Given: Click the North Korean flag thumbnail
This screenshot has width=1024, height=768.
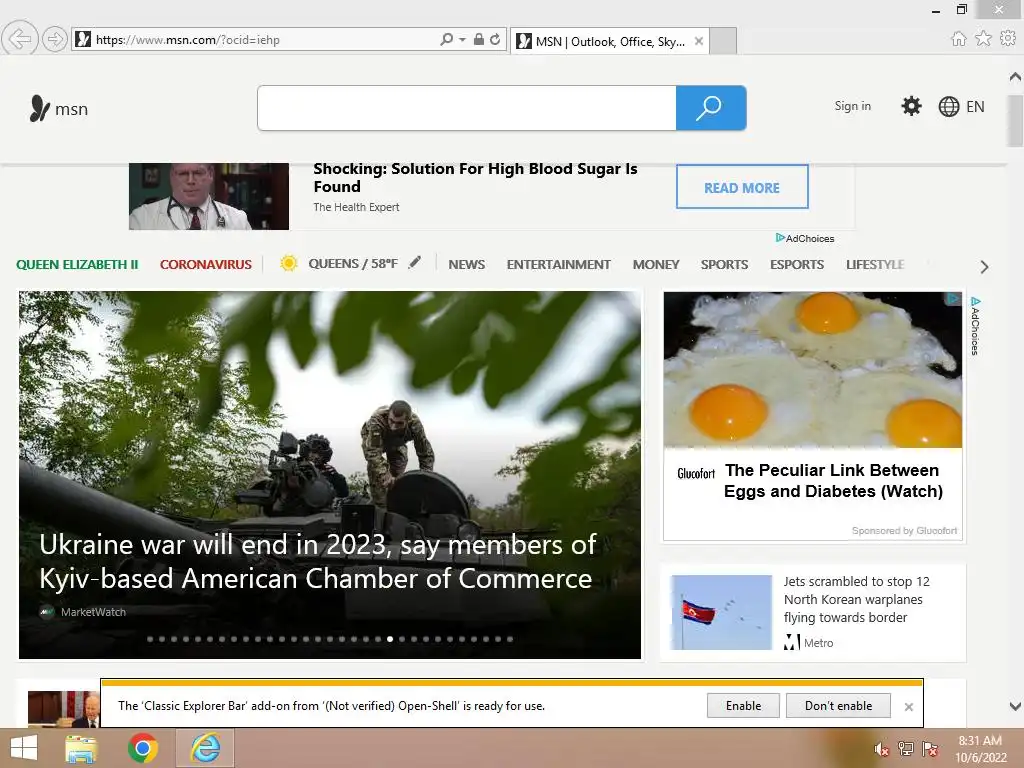Looking at the screenshot, I should tap(721, 613).
